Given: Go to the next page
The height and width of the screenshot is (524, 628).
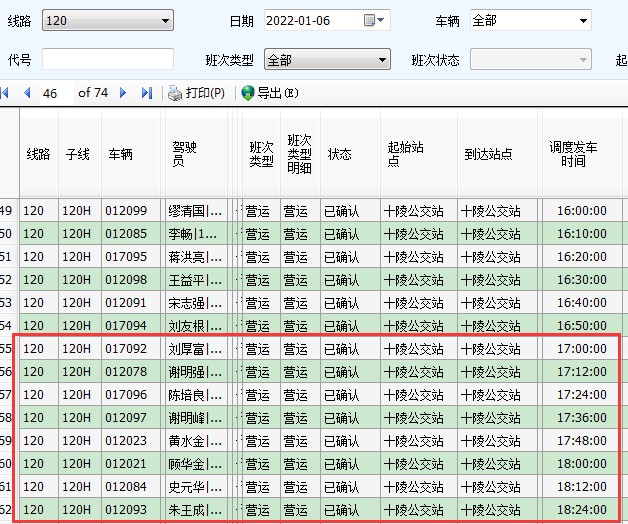Looking at the screenshot, I should [x=123, y=93].
